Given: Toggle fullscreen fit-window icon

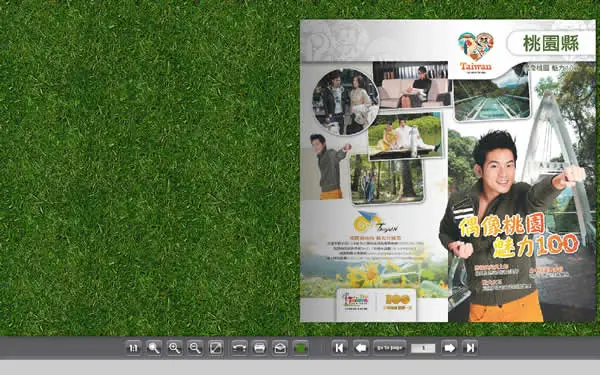Looking at the screenshot, I should tap(216, 348).
